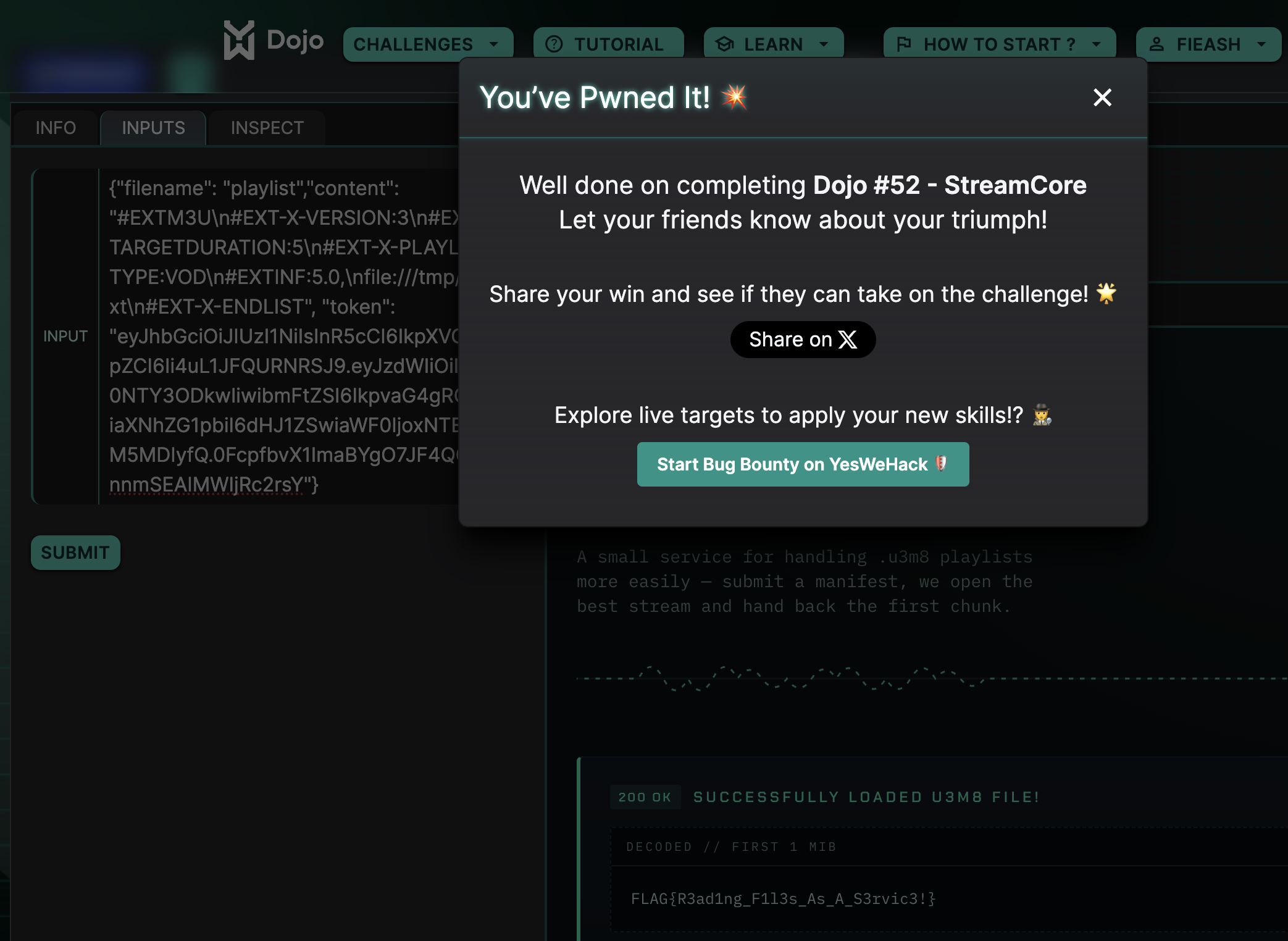Viewport: 1288px width, 941px height.
Task: Switch to the INSPECT tab
Action: (x=267, y=128)
